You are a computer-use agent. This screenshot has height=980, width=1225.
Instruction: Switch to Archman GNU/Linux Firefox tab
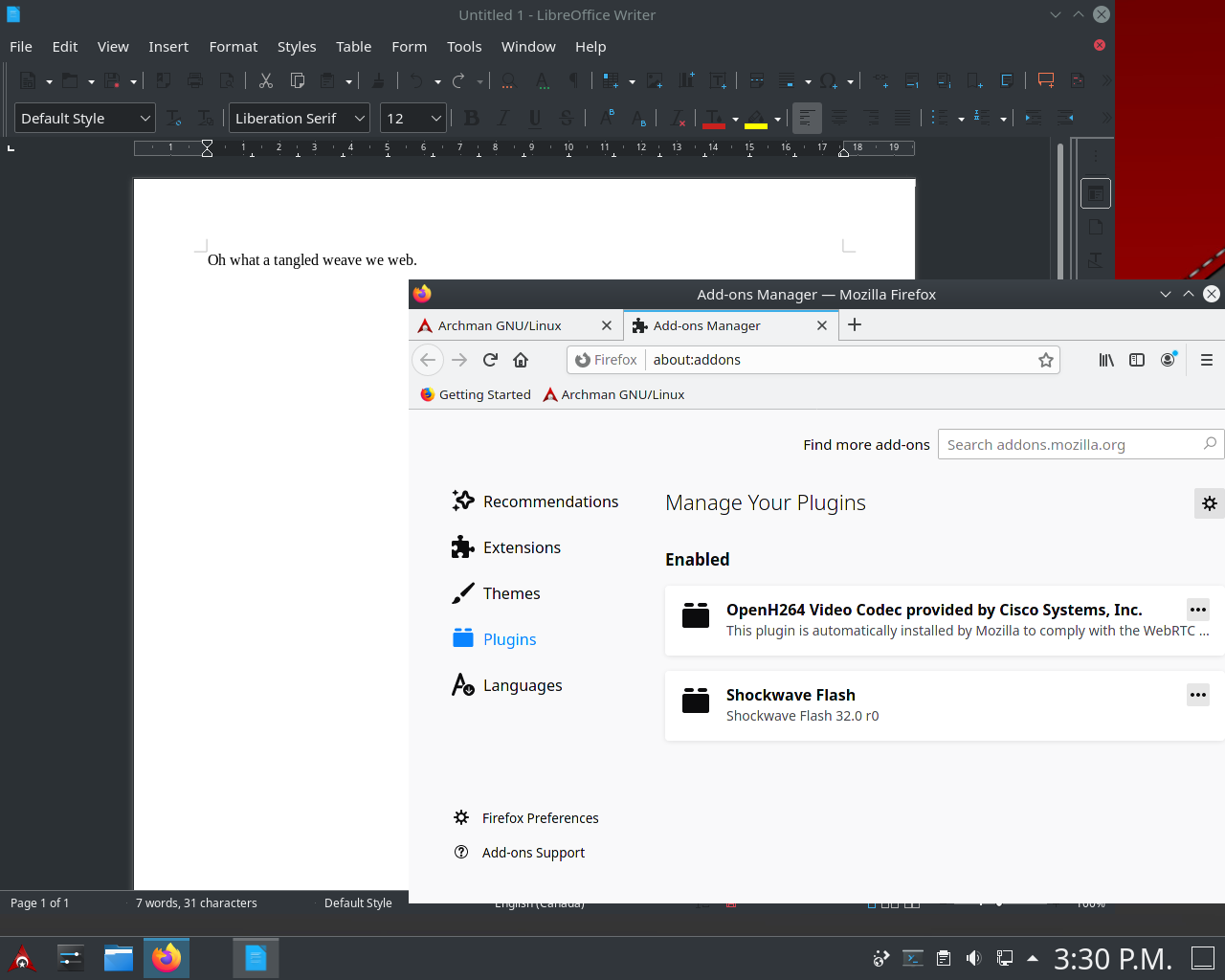click(x=516, y=325)
